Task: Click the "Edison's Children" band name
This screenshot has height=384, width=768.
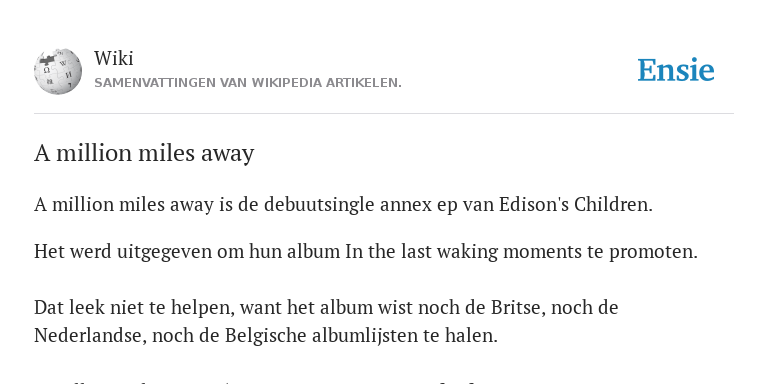Action: pyautogui.click(x=576, y=204)
